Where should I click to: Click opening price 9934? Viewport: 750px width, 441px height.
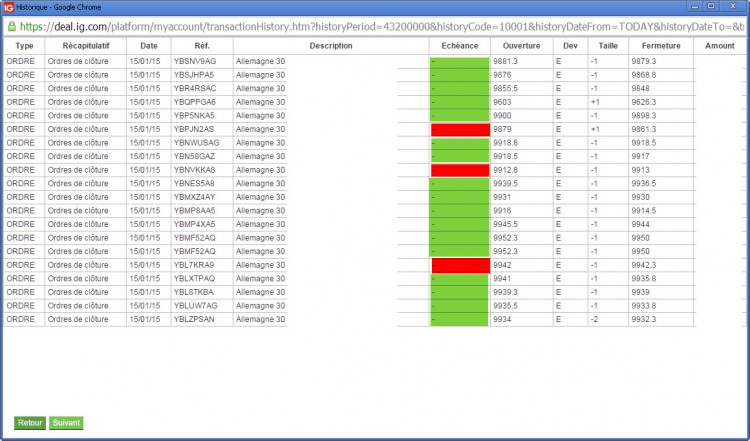[x=502, y=319]
